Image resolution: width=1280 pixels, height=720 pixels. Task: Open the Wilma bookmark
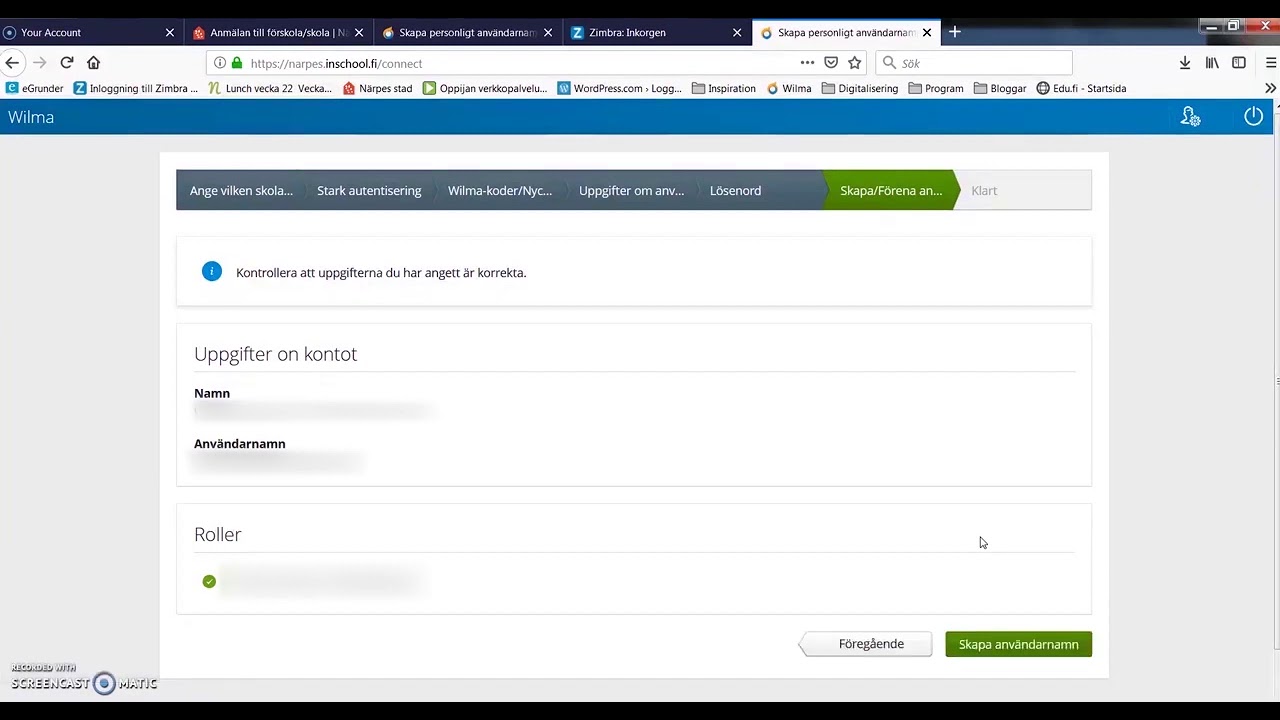(x=789, y=88)
